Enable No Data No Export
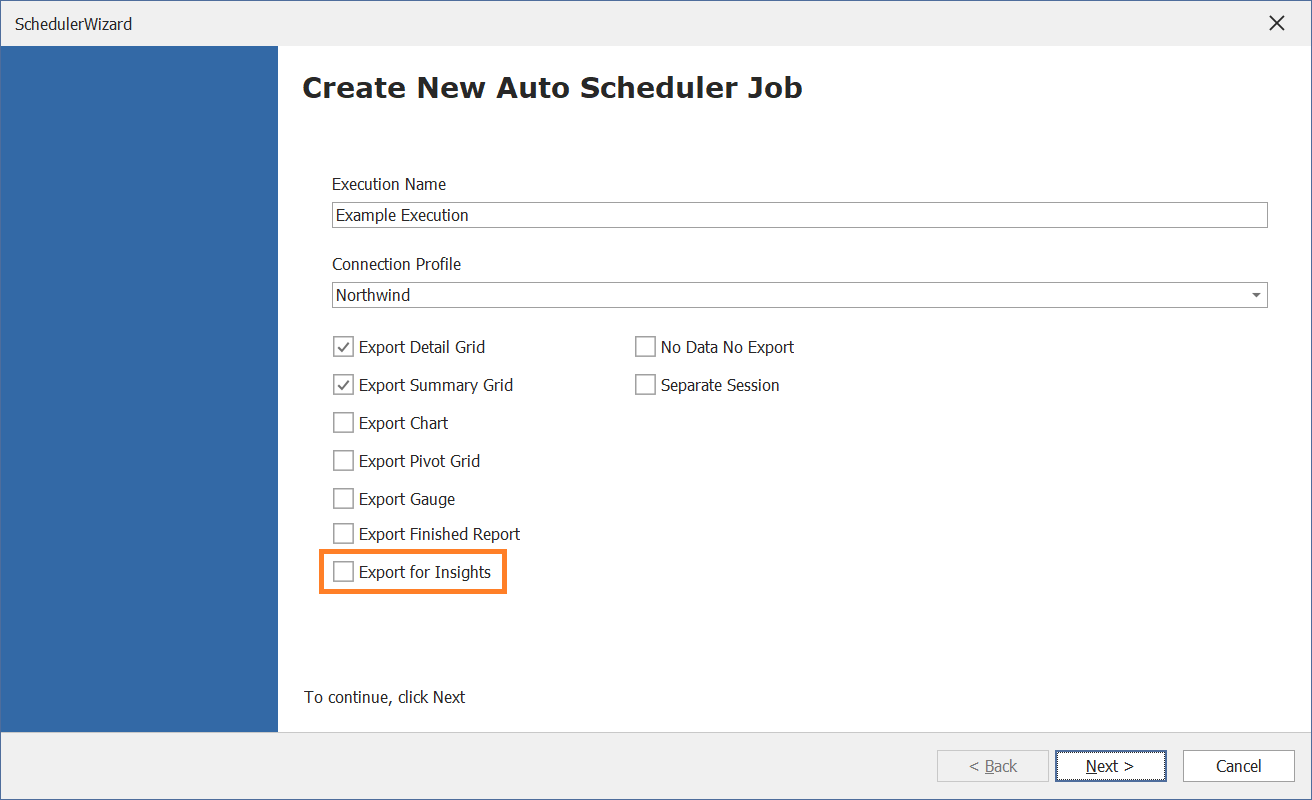Image resolution: width=1312 pixels, height=800 pixels. click(x=645, y=347)
